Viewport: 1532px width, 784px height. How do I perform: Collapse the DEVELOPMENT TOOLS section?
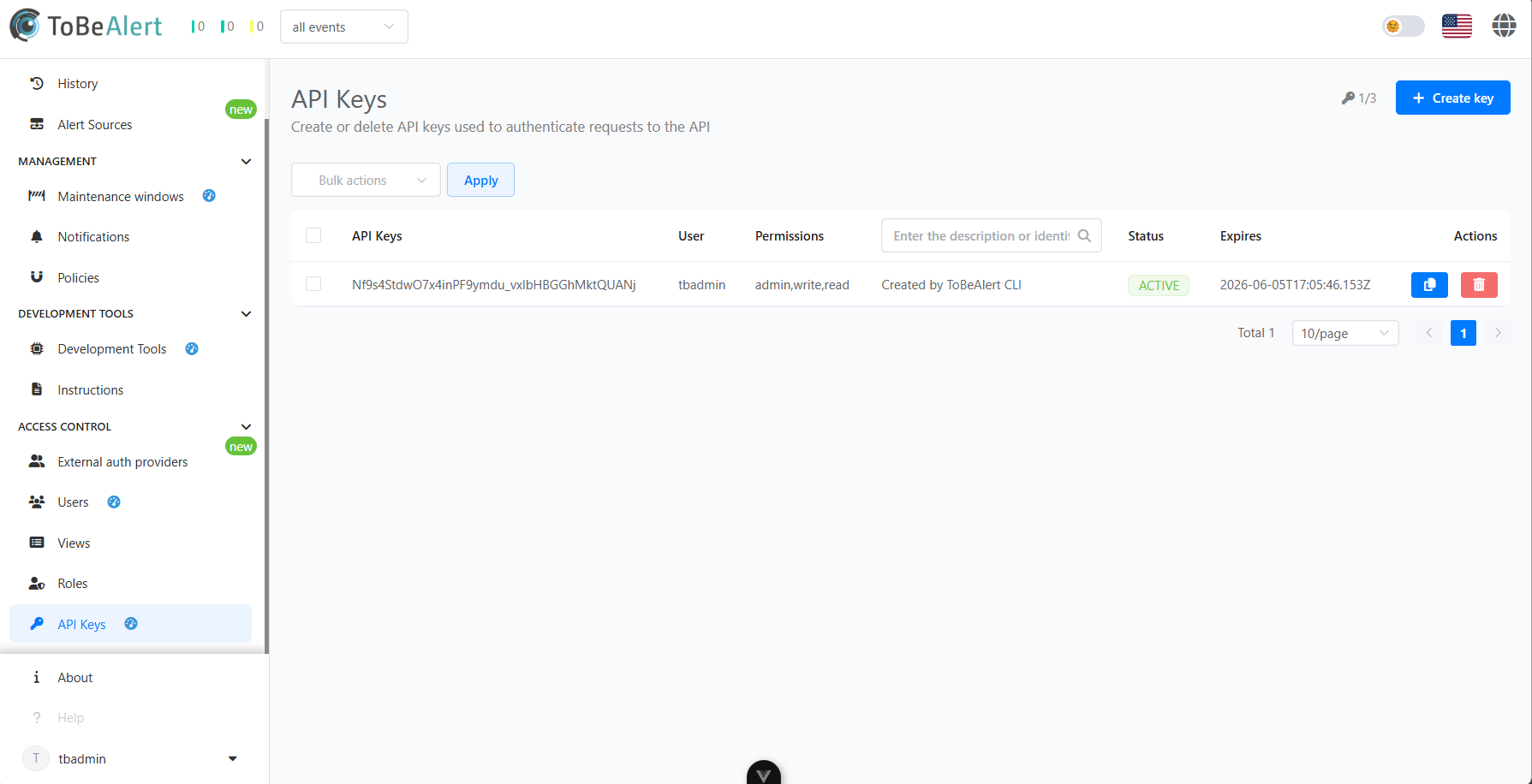(134, 313)
